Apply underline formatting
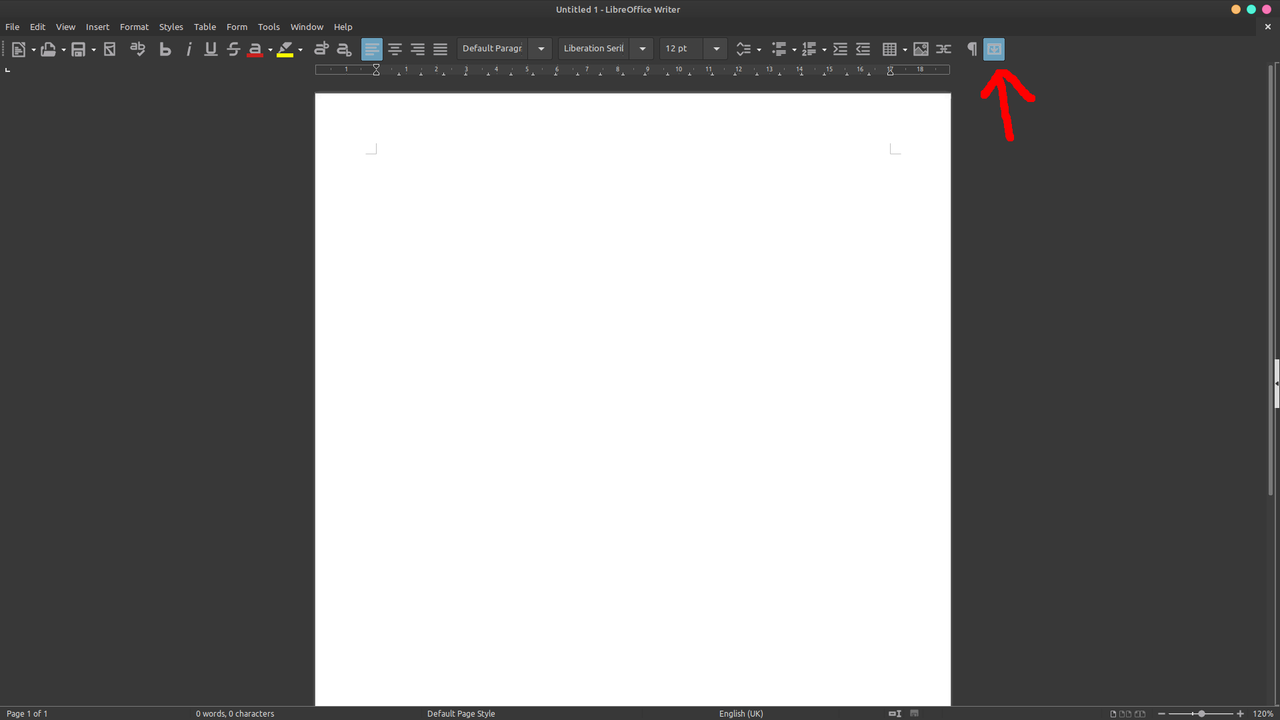 point(210,49)
